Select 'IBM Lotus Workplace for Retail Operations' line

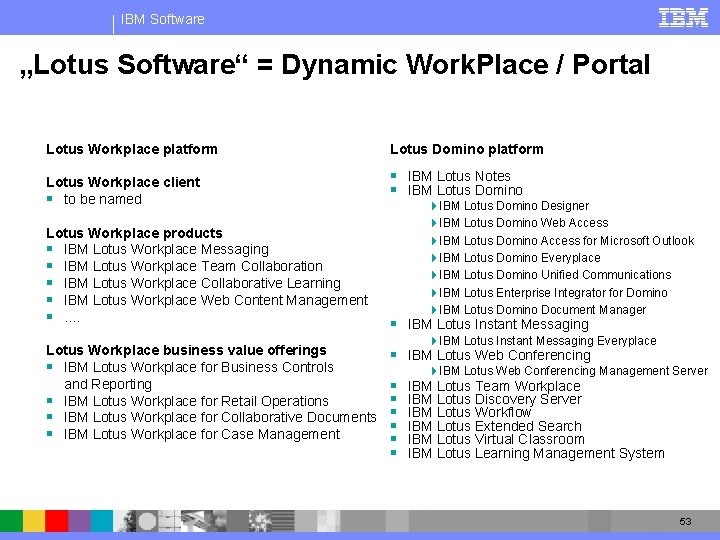tap(196, 401)
